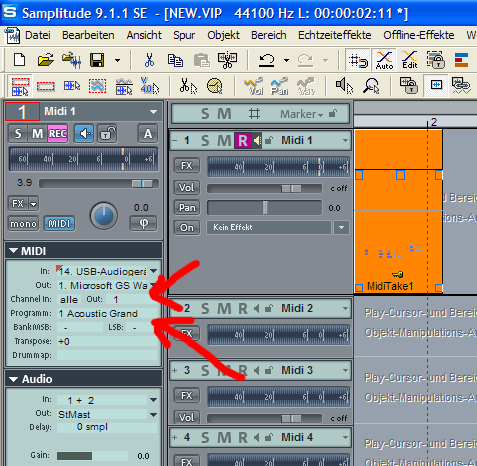Viewport: 477px width, 466px height.
Task: Cut selection using the scissors icon
Action: click(x=149, y=60)
